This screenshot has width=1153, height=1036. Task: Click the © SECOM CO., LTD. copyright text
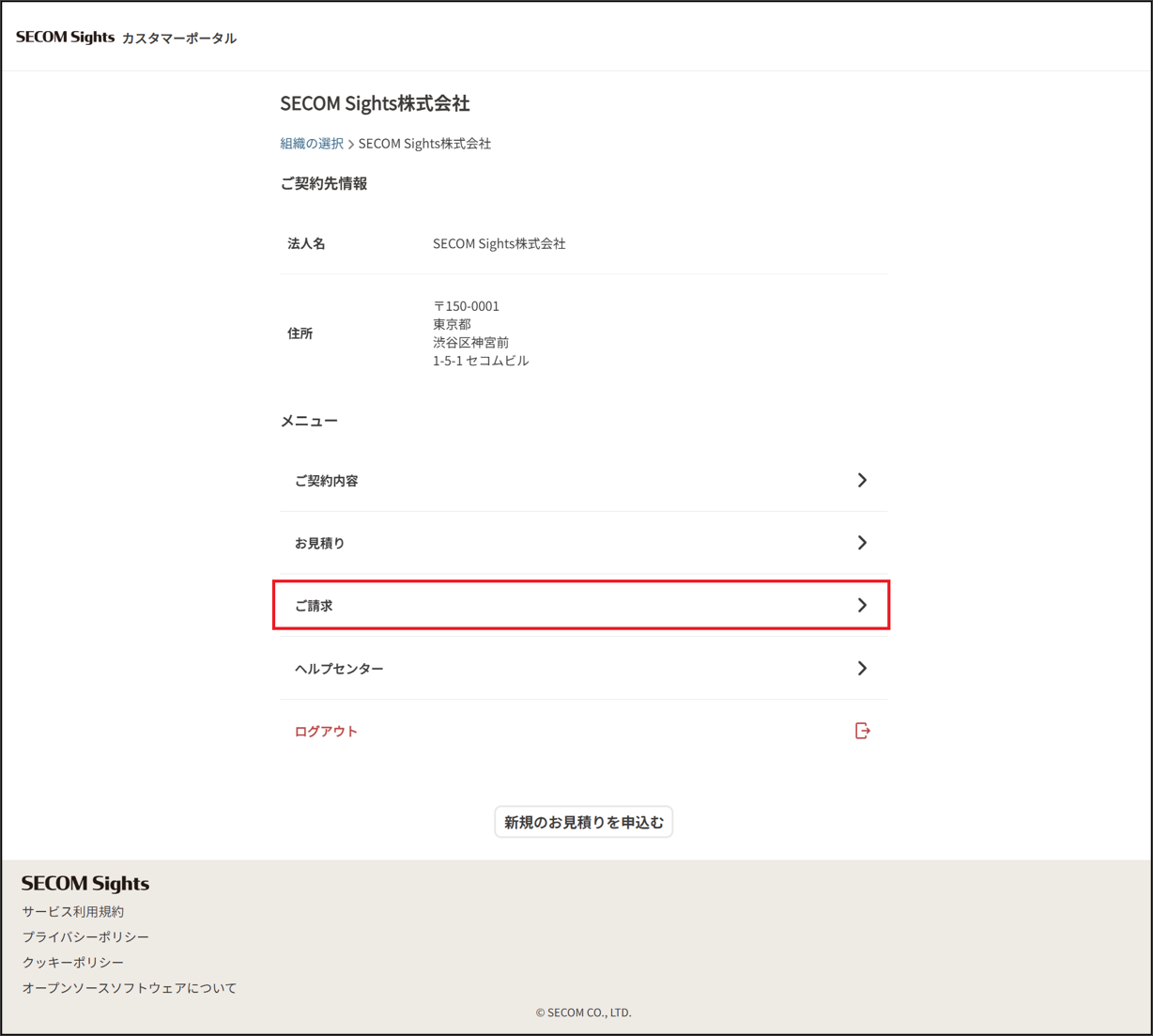tap(583, 1013)
